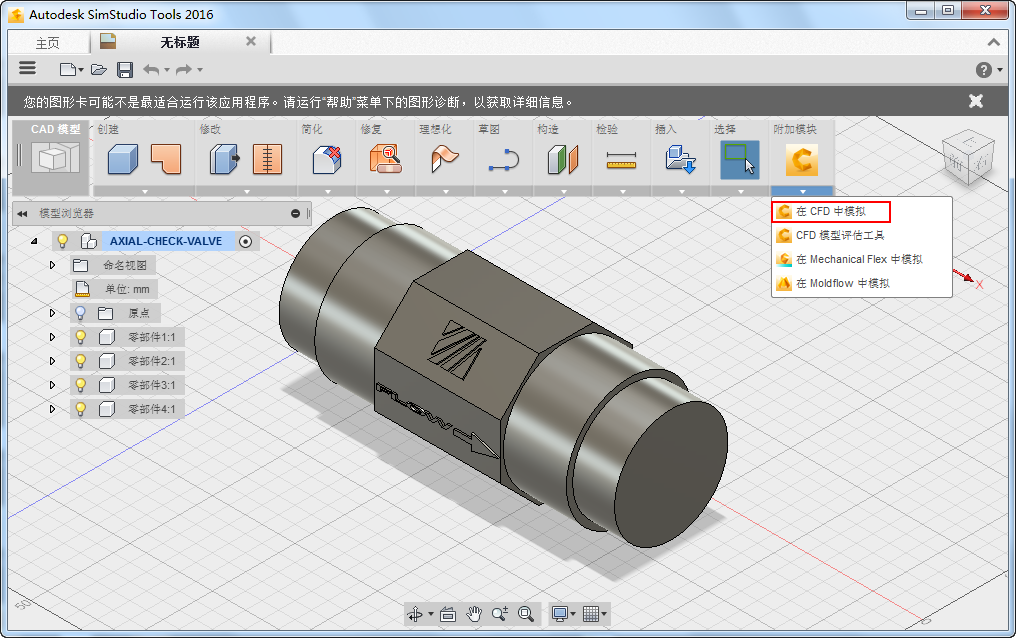The image size is (1016, 638).
Task: Click the radio button beside AXIAL-CHECK-VALVE
Action: click(245, 241)
